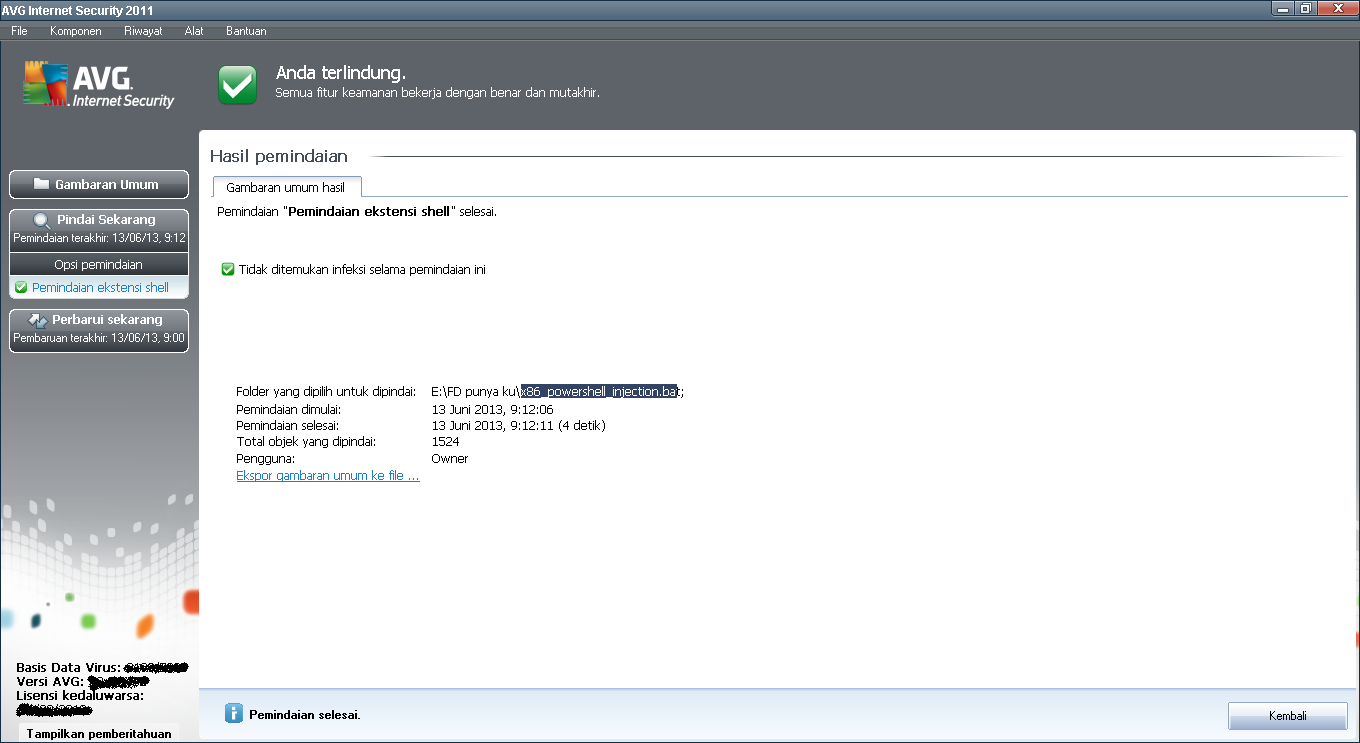
Task: Click the Kembali button
Action: 1287,716
